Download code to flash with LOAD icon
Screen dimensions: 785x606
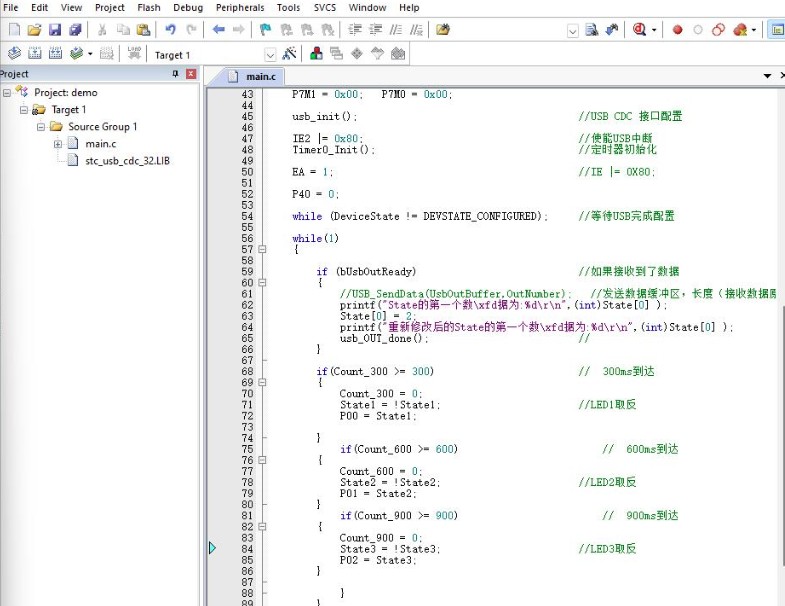click(x=134, y=53)
